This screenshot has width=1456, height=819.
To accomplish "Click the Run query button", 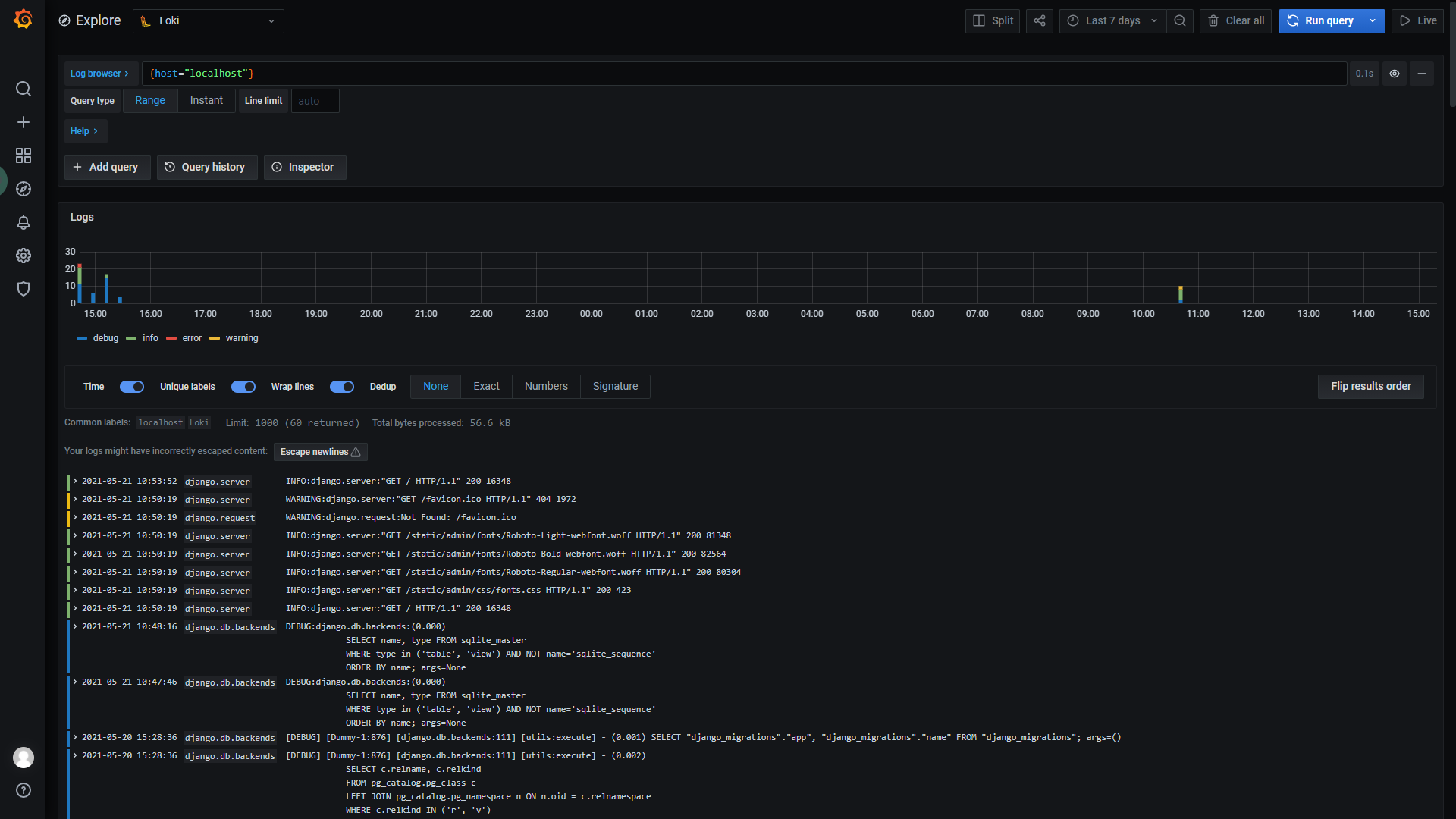I will click(1320, 21).
